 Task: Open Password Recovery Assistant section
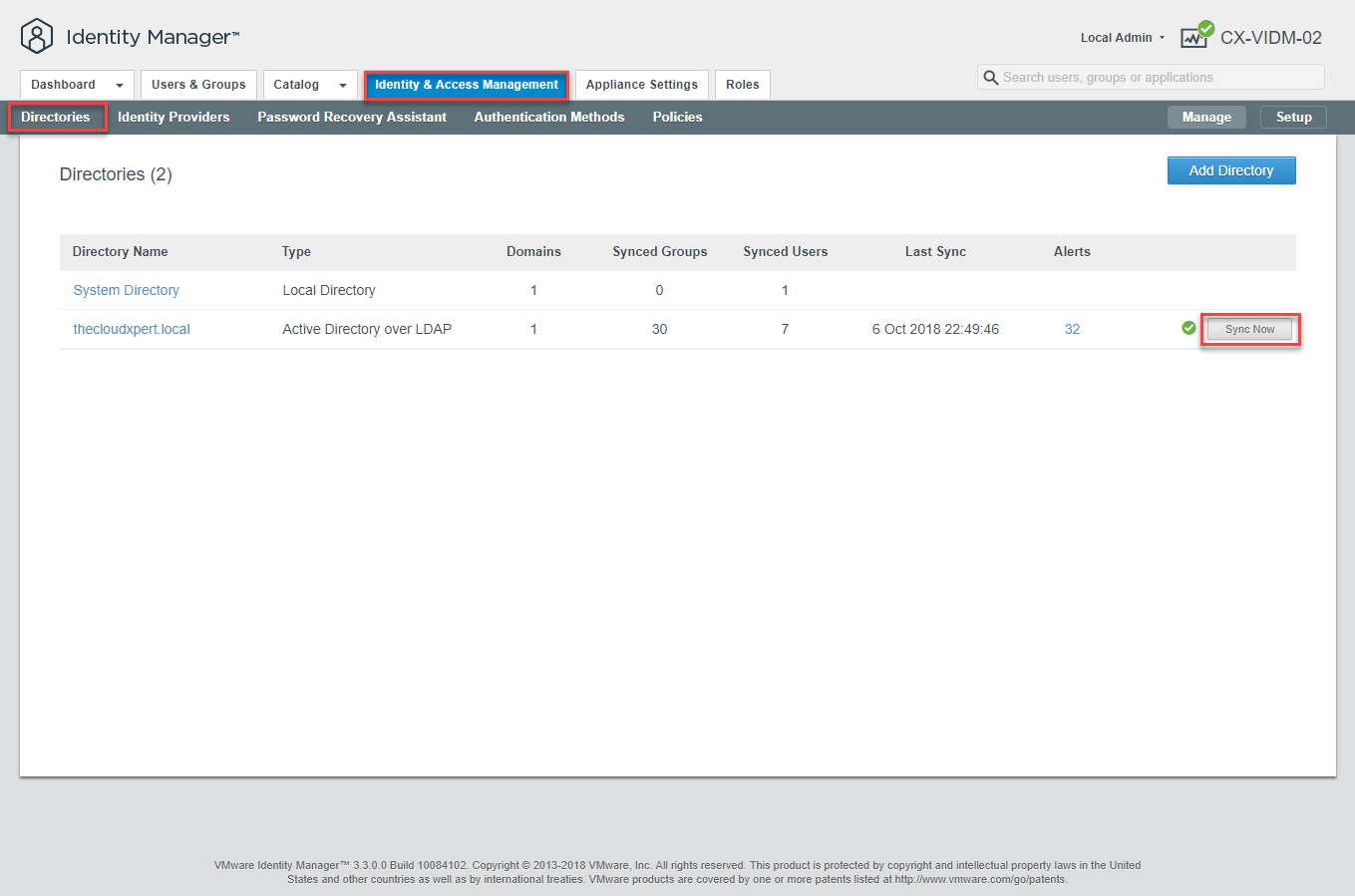(x=352, y=117)
